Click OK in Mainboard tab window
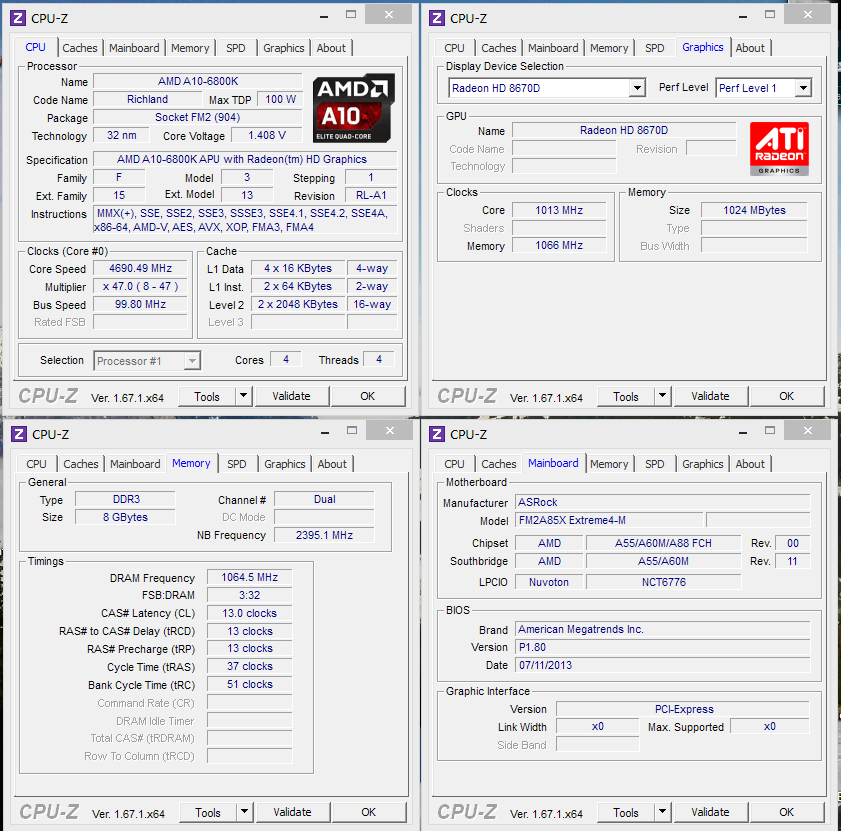 [786, 812]
